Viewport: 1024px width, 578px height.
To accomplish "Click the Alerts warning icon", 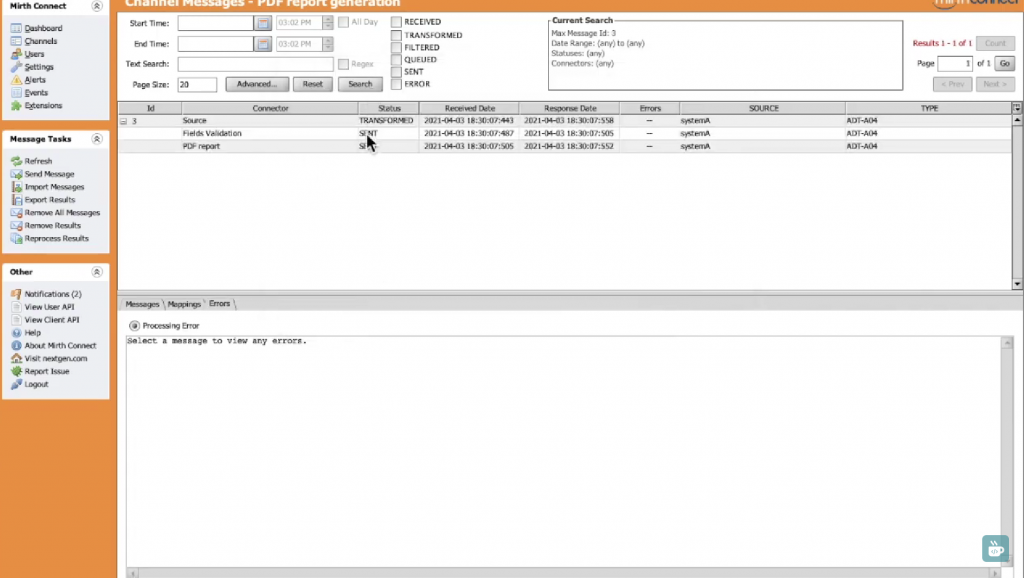I will [16, 80].
